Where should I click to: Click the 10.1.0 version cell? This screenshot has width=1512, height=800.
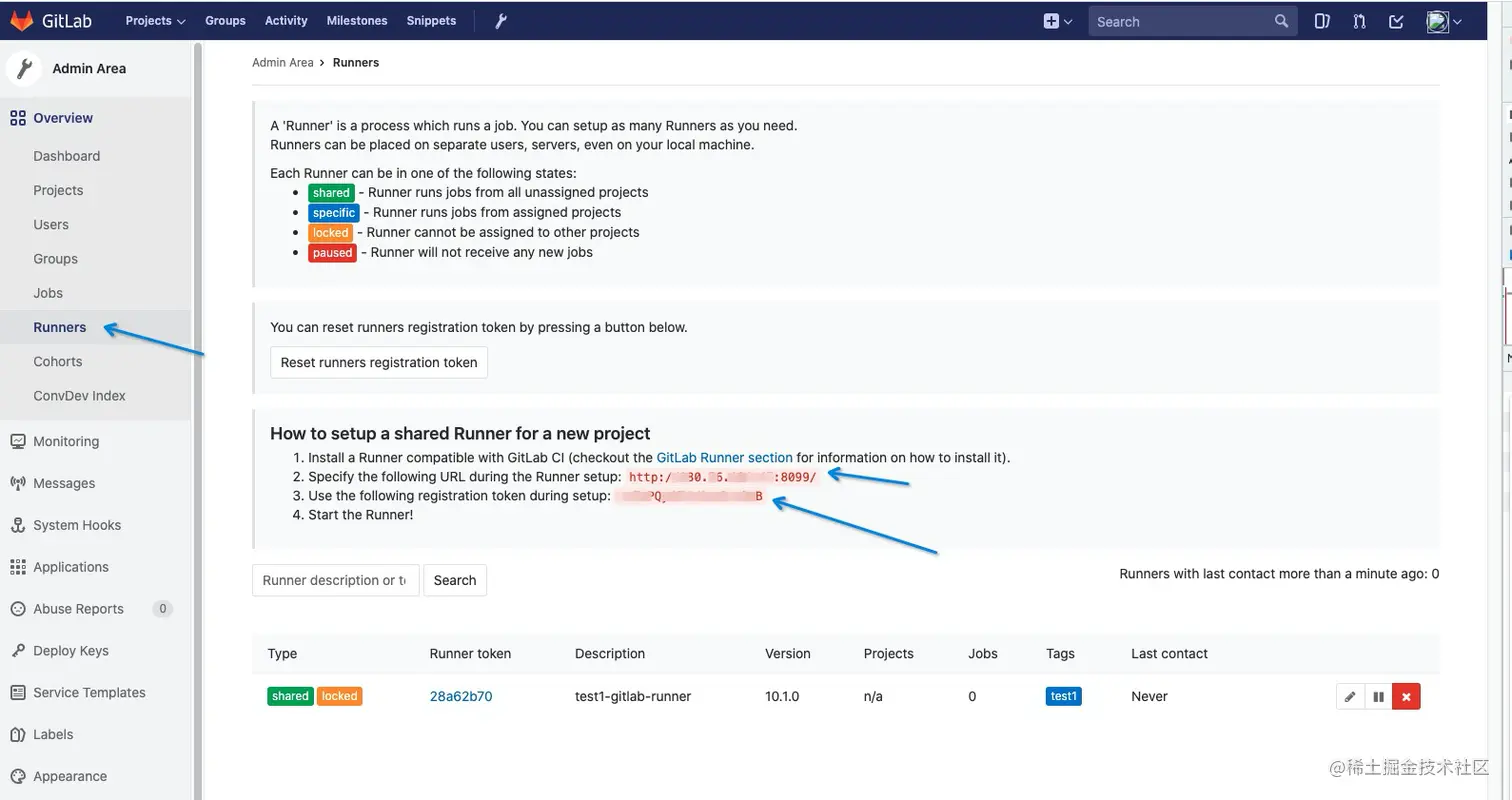[x=782, y=697]
